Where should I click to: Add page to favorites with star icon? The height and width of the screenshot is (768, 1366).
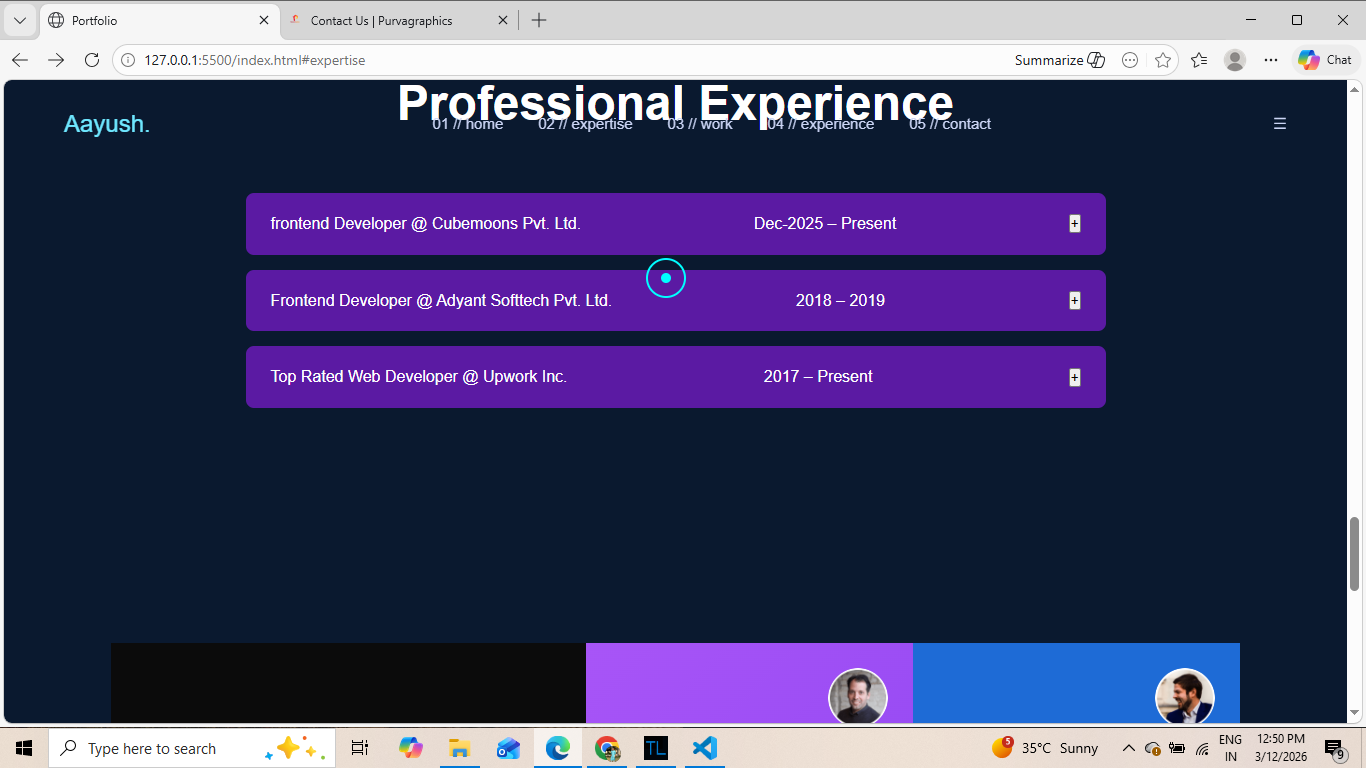click(1163, 60)
